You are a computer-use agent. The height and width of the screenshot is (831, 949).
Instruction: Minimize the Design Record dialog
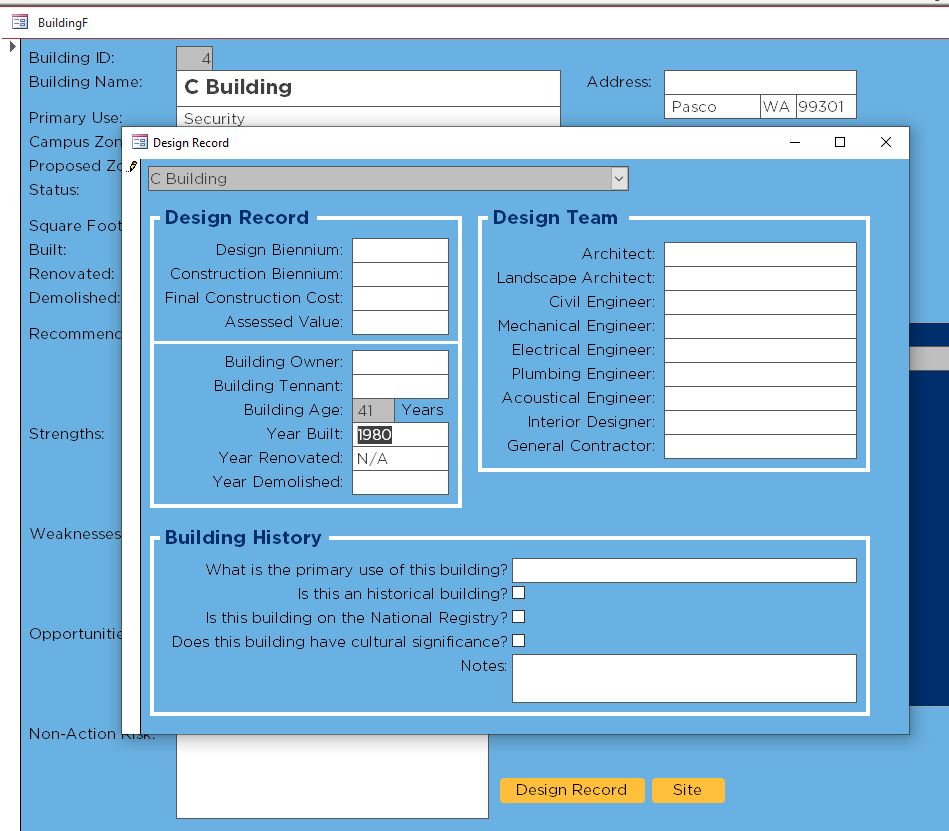794,143
